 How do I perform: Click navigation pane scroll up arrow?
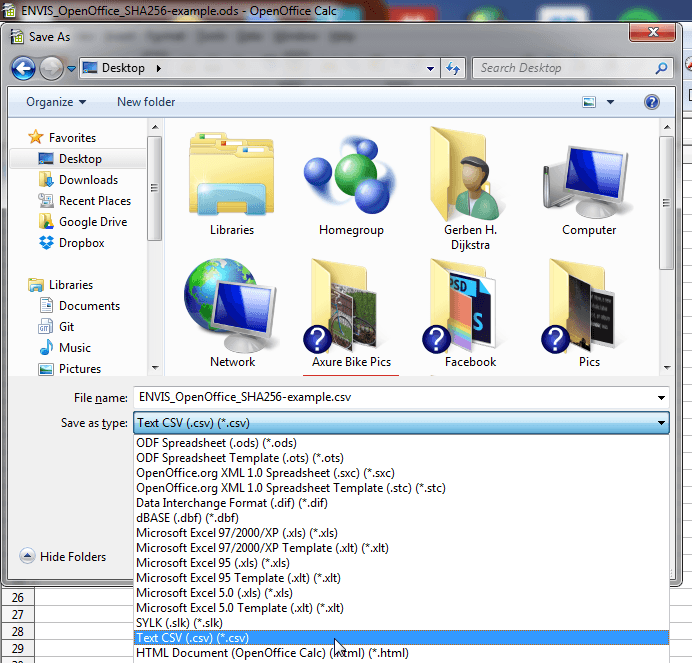(x=154, y=128)
